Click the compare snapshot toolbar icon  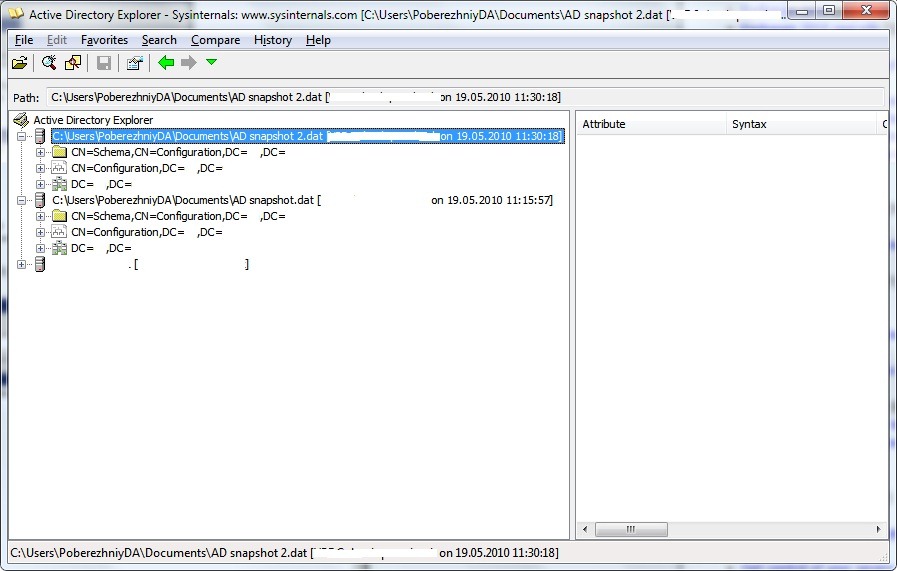(73, 62)
